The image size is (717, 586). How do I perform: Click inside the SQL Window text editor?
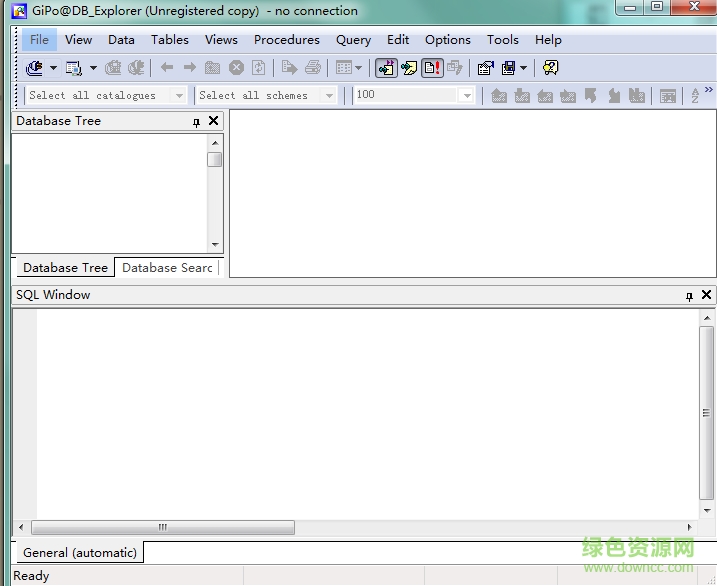pyautogui.click(x=367, y=414)
